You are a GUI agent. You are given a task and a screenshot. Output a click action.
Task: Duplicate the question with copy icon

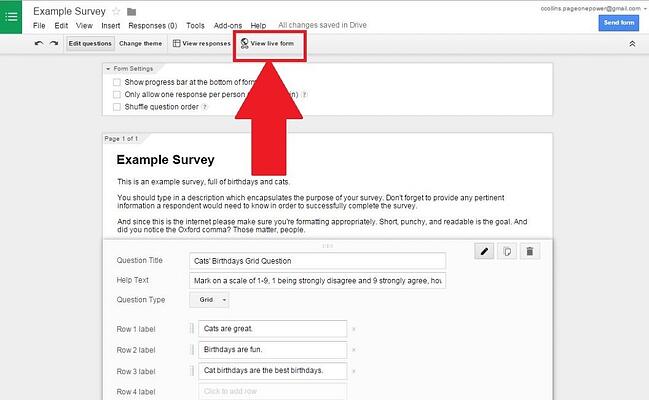tap(507, 251)
